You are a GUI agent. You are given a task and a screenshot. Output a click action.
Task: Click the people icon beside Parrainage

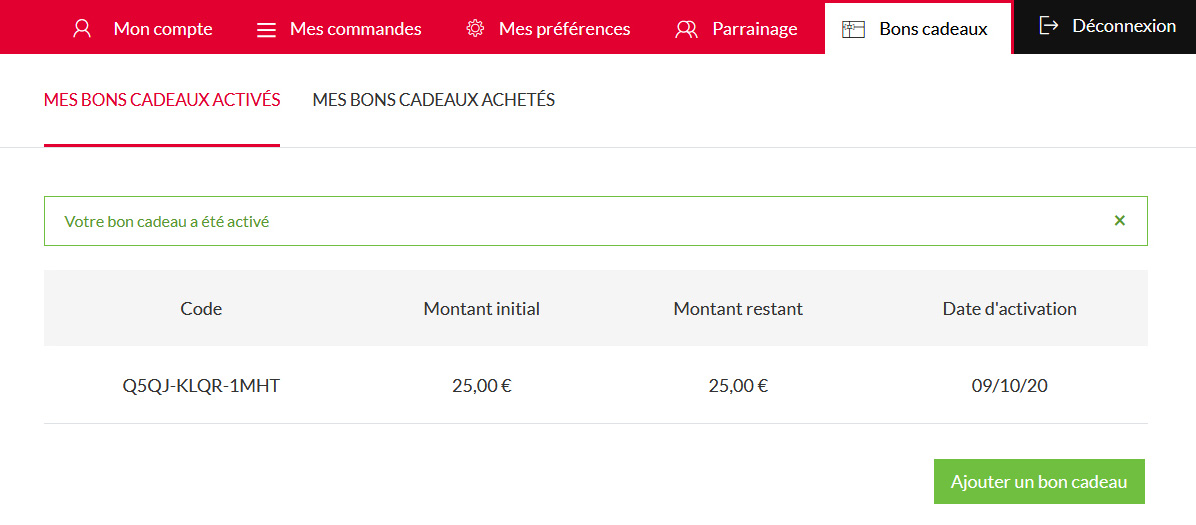click(686, 29)
